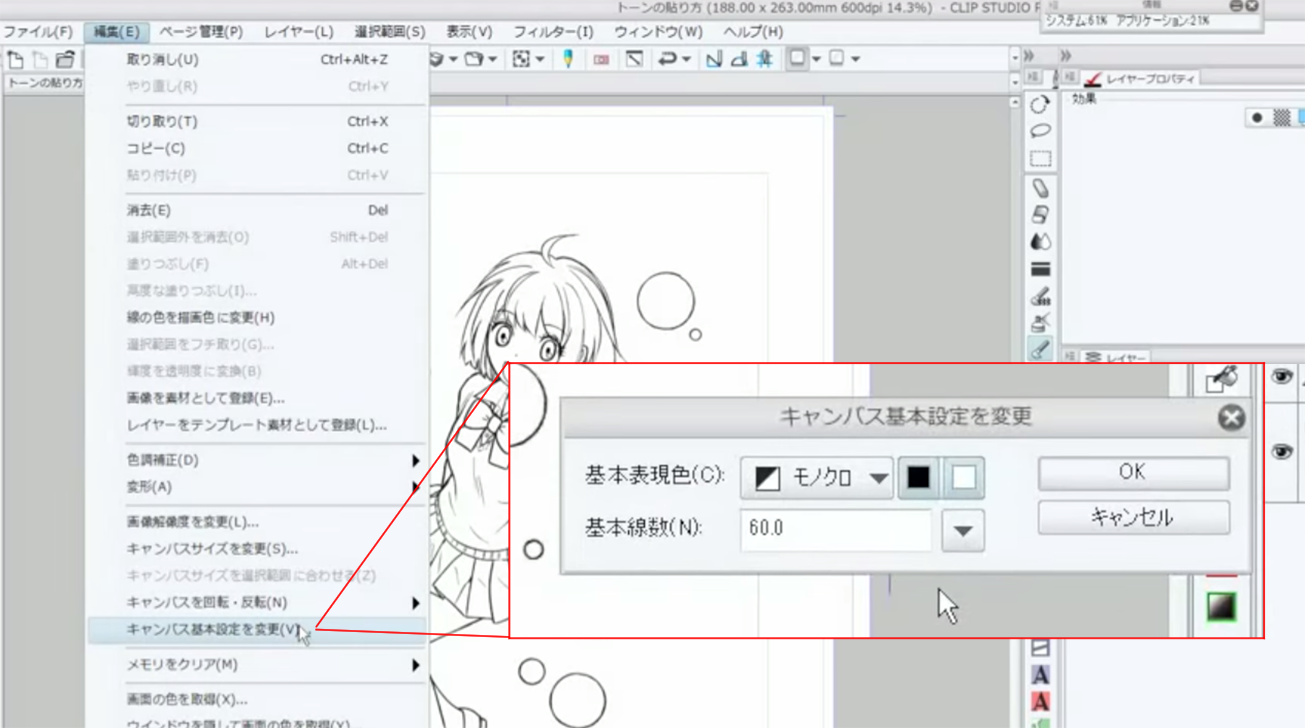The height and width of the screenshot is (728, 1305).
Task: Open dropdown next to the rotate/flip icon
Action: click(x=541, y=60)
